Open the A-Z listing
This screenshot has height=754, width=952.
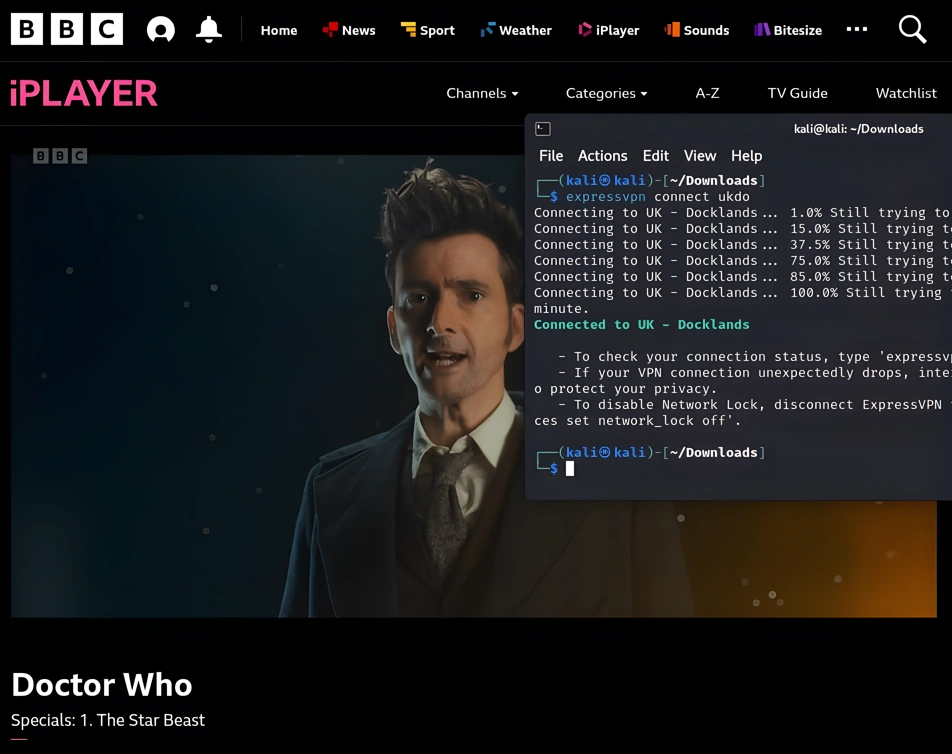point(707,93)
